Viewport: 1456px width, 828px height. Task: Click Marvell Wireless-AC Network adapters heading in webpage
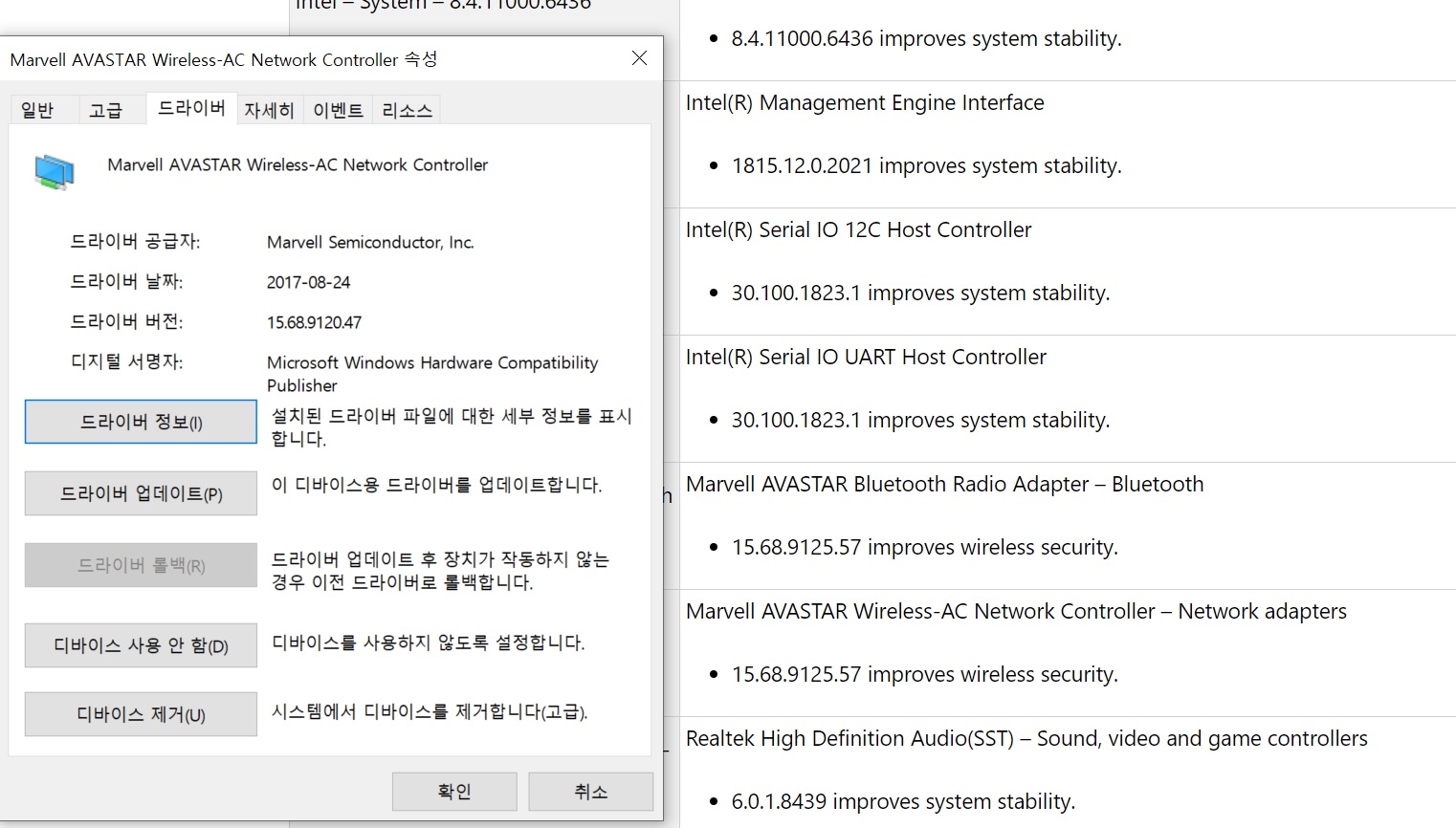pos(1016,612)
